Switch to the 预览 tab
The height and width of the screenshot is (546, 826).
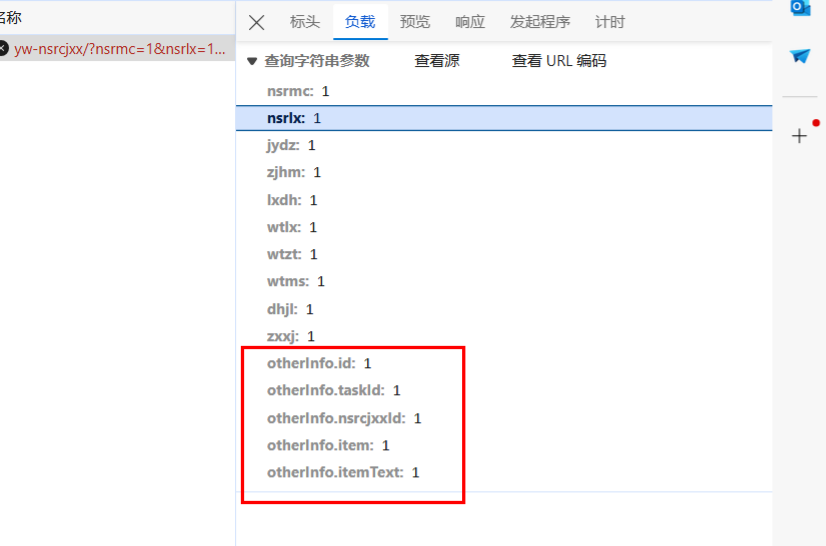[x=415, y=22]
